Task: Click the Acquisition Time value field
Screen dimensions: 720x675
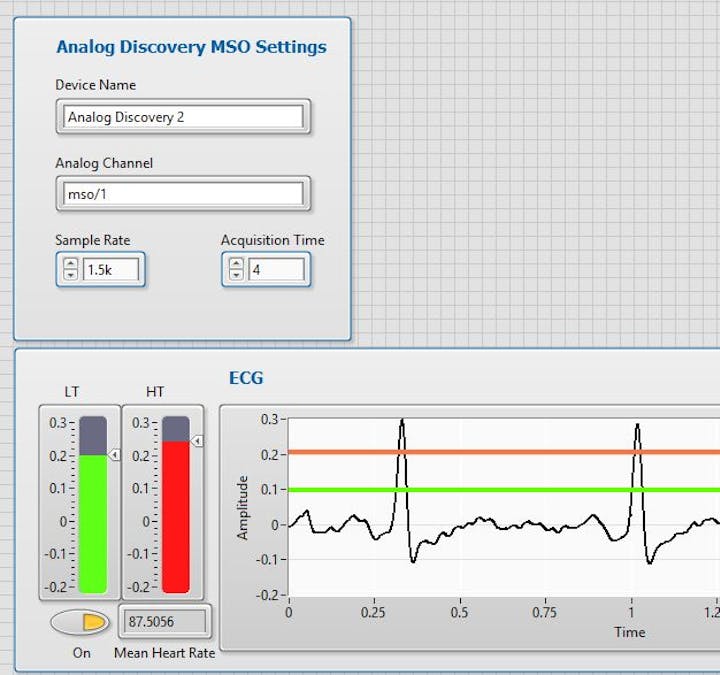Action: point(276,270)
